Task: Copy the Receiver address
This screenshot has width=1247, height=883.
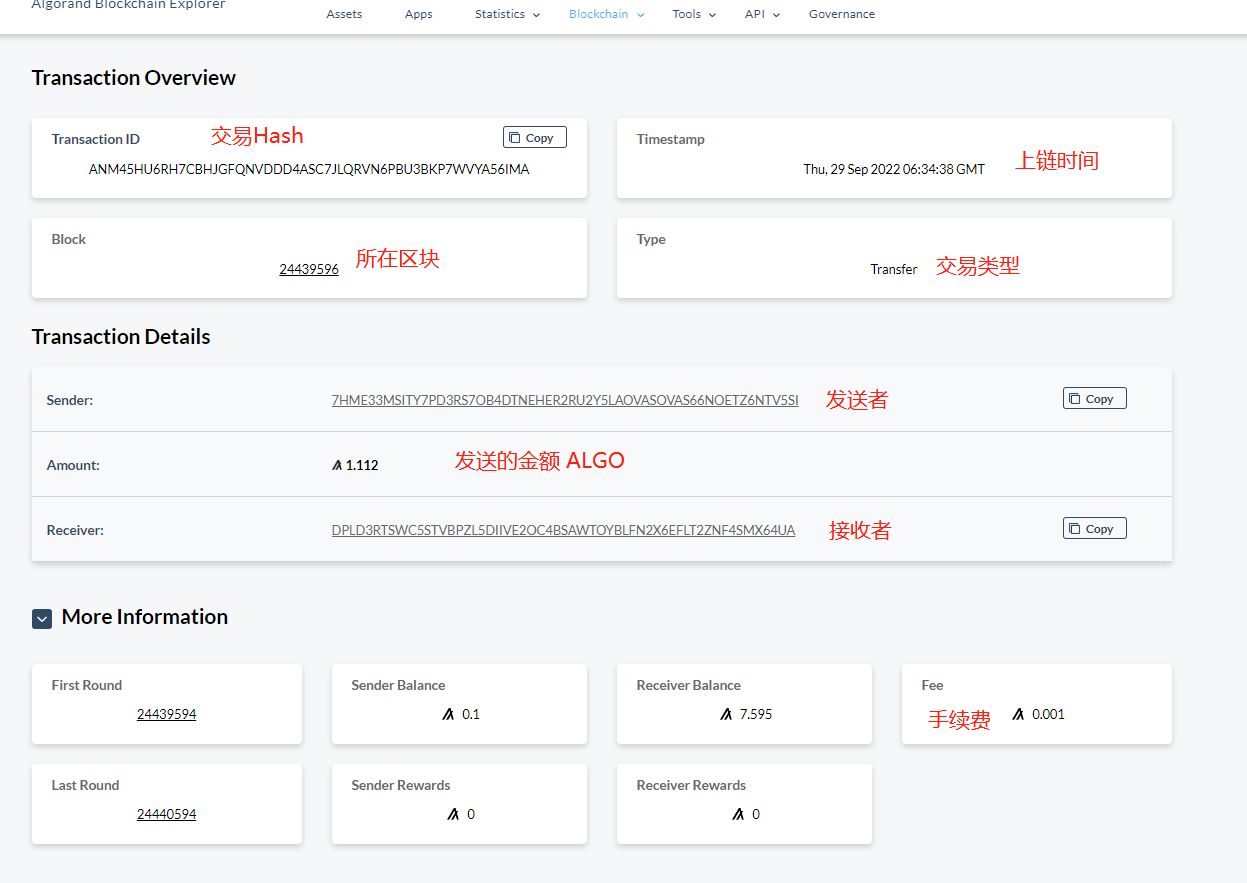Action: click(x=1095, y=528)
